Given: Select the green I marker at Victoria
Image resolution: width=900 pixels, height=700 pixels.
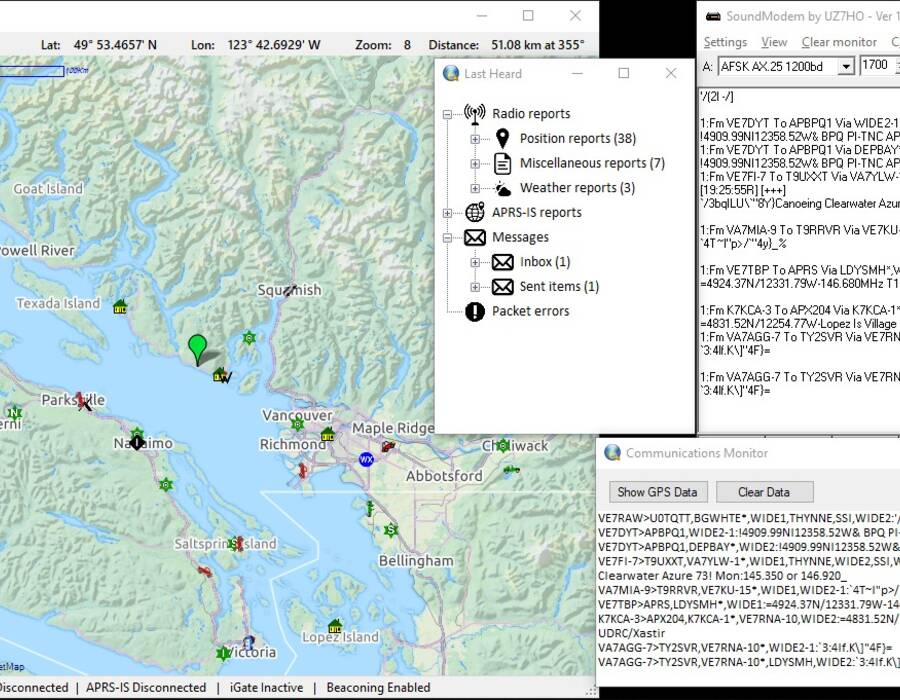Looking at the screenshot, I should click(x=223, y=653).
